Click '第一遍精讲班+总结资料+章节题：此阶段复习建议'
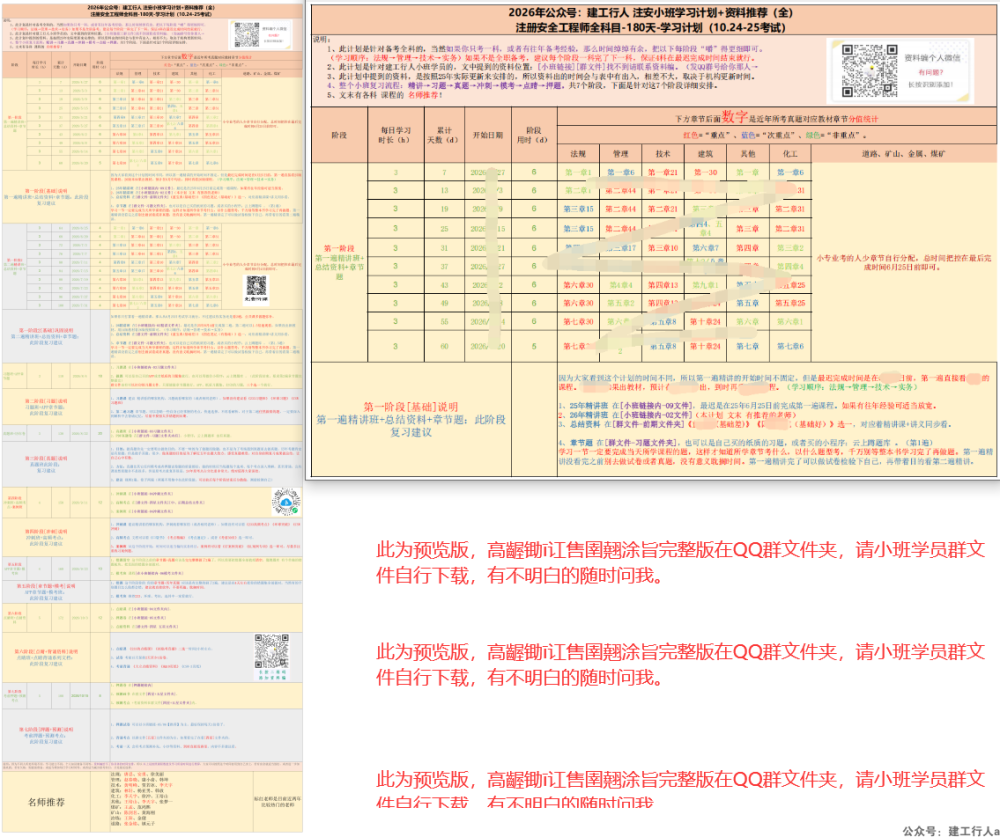 click(x=411, y=426)
